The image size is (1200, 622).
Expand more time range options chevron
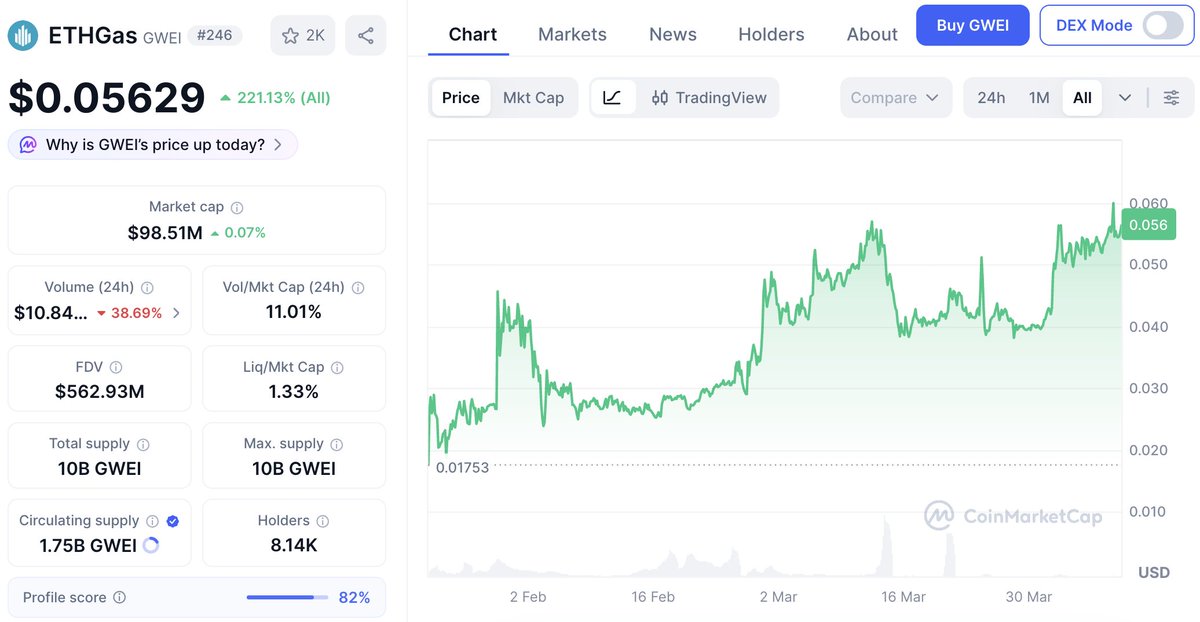[1125, 98]
